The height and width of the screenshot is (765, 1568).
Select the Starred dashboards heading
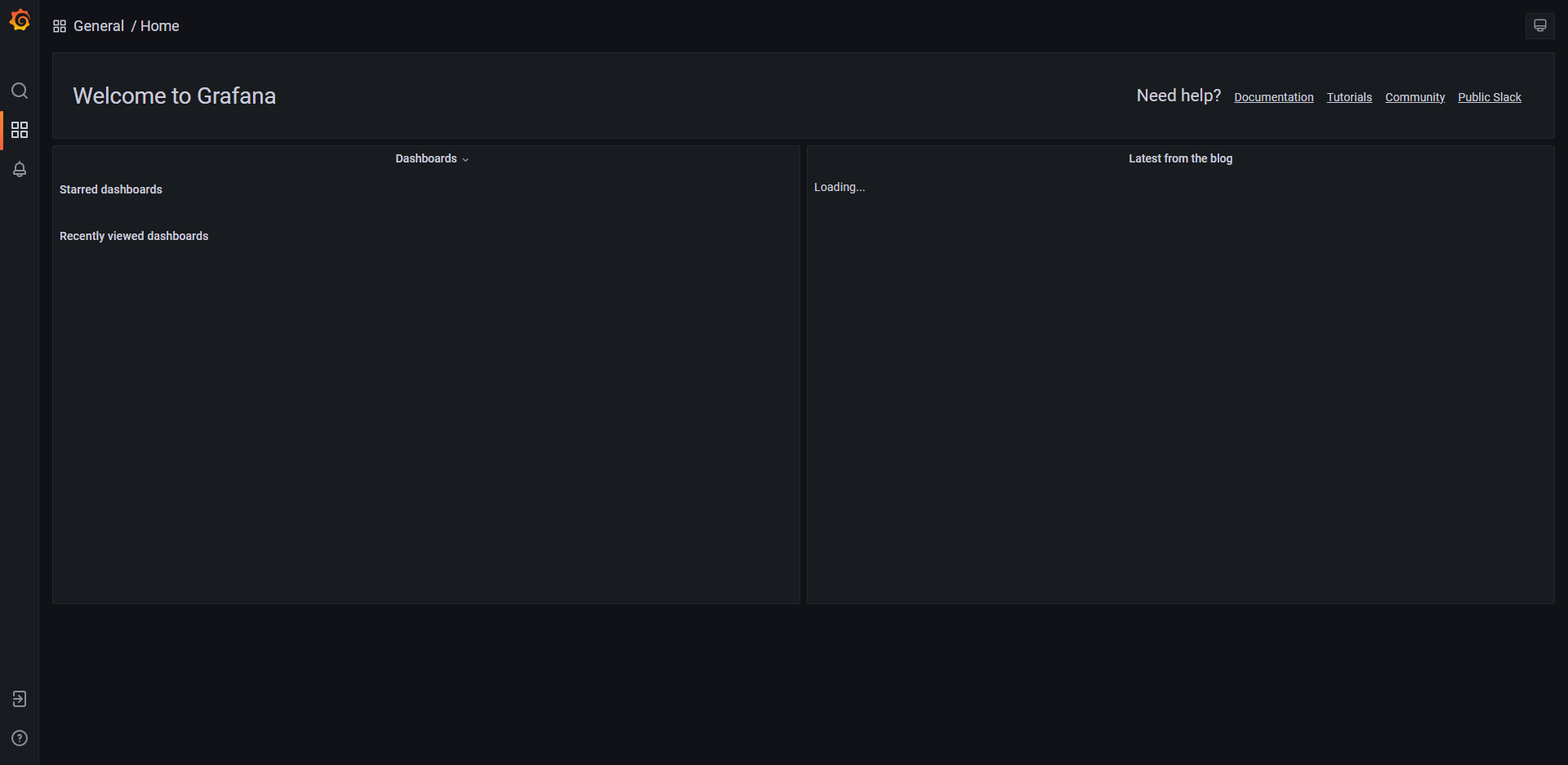tap(111, 189)
